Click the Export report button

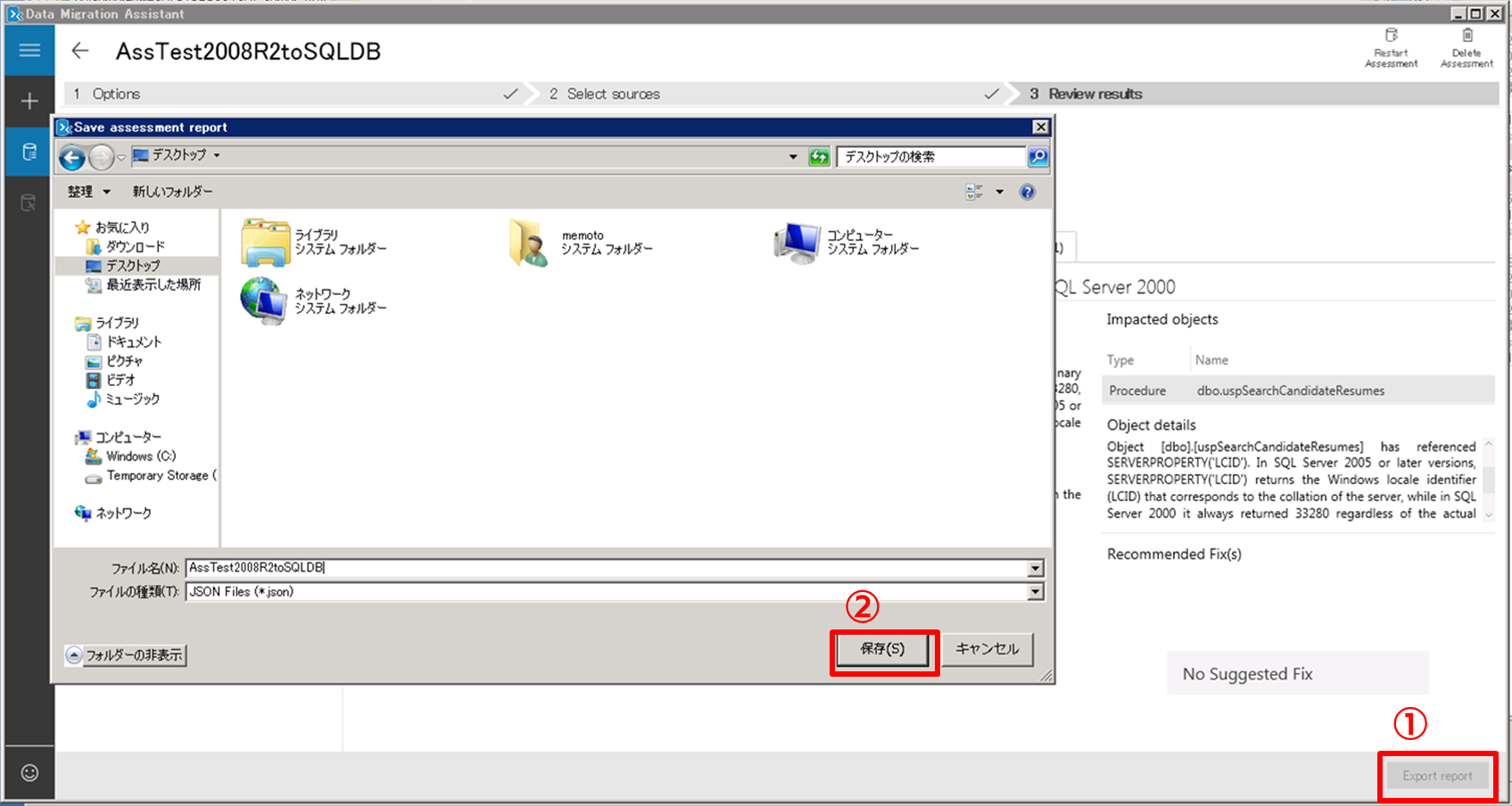(x=1437, y=776)
